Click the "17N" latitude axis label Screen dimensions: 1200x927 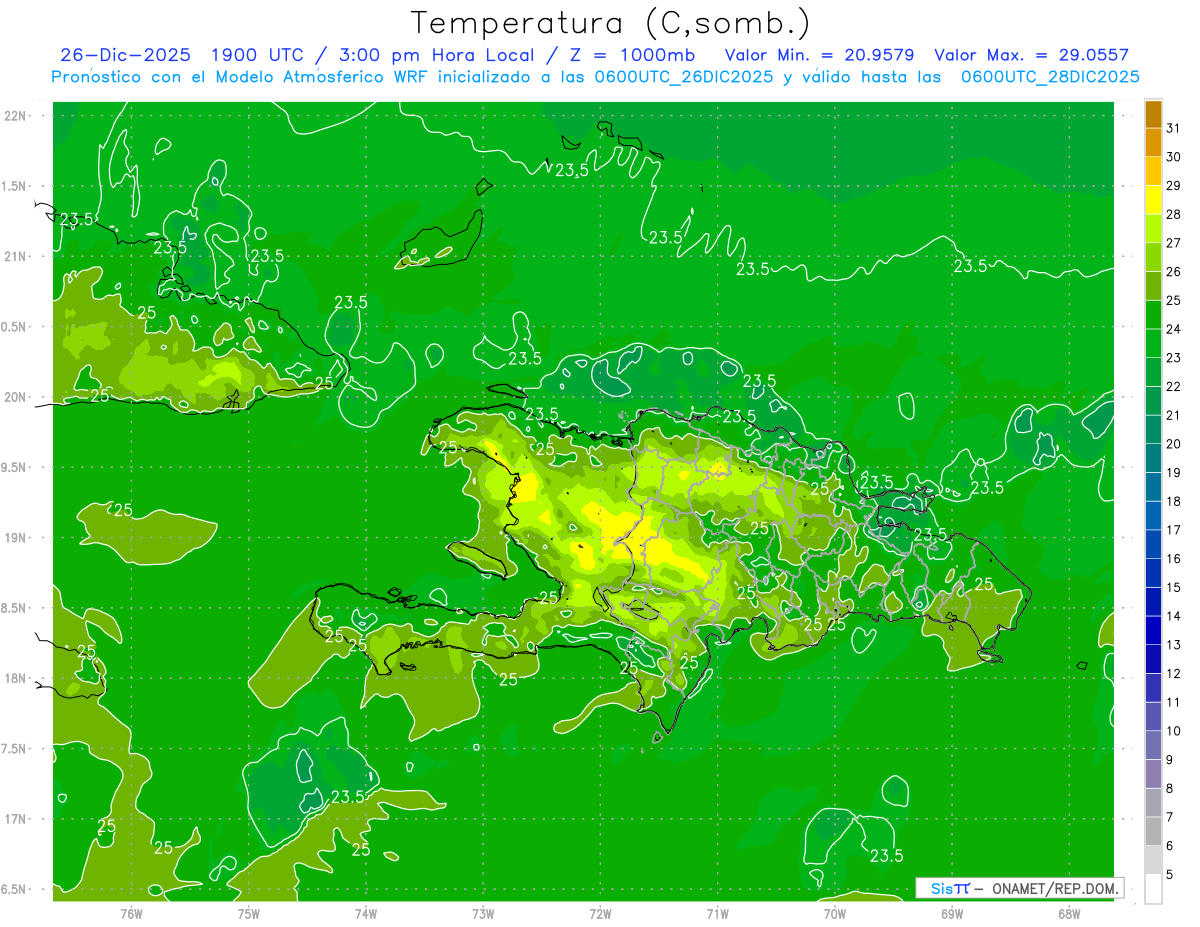tap(17, 819)
